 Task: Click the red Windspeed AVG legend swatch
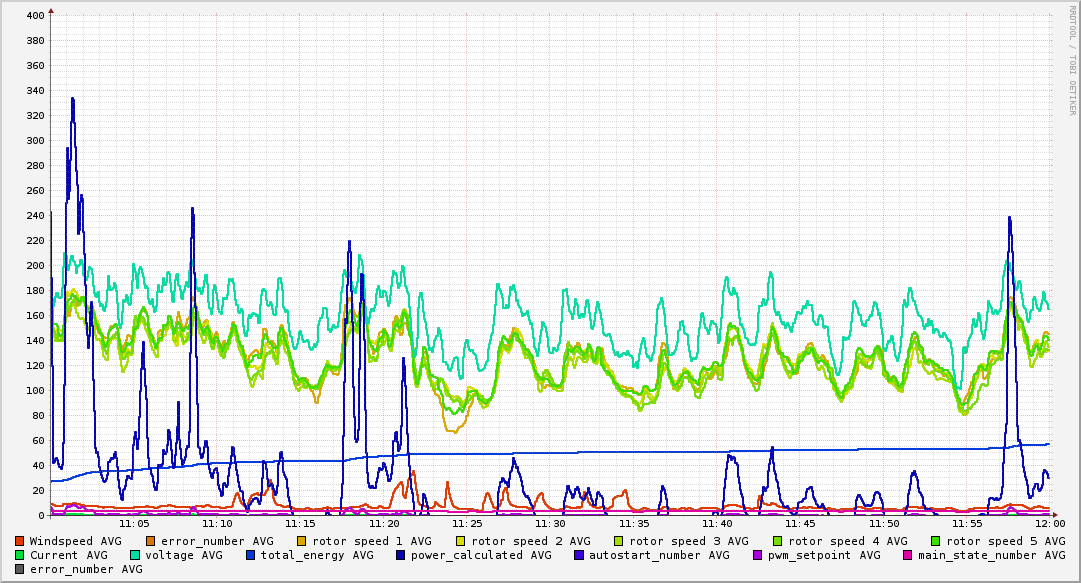pos(19,542)
